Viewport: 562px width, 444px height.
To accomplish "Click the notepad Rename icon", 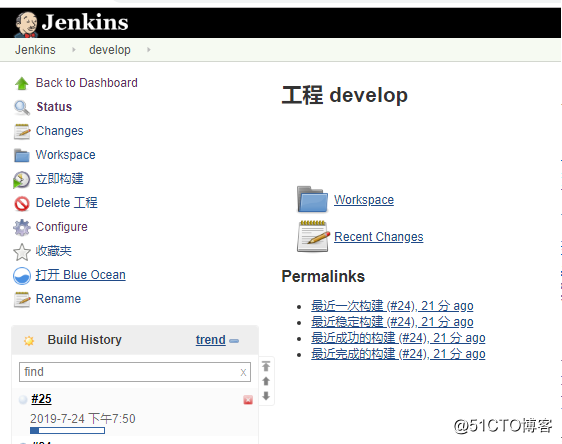I will point(22,300).
